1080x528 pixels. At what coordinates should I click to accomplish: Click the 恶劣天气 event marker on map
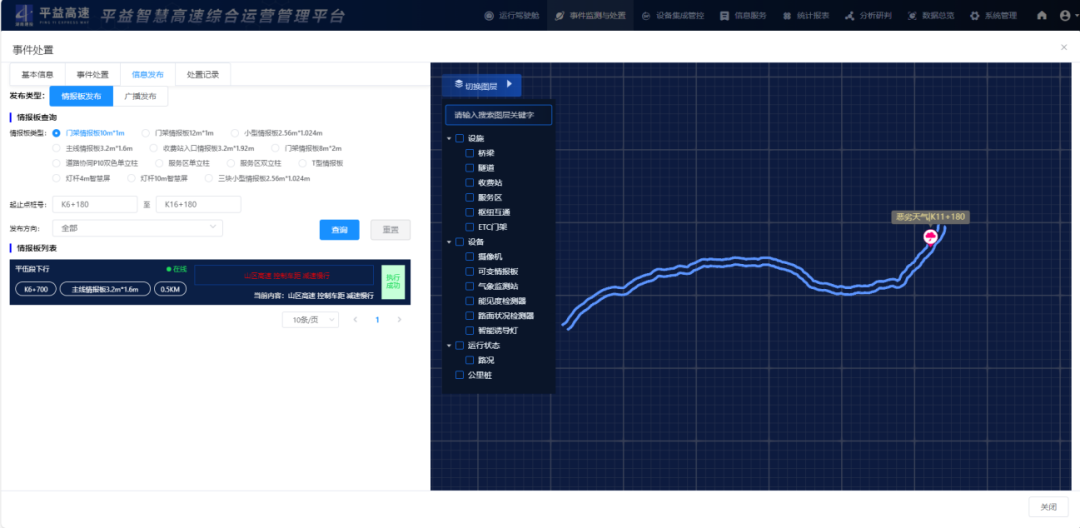(931, 237)
